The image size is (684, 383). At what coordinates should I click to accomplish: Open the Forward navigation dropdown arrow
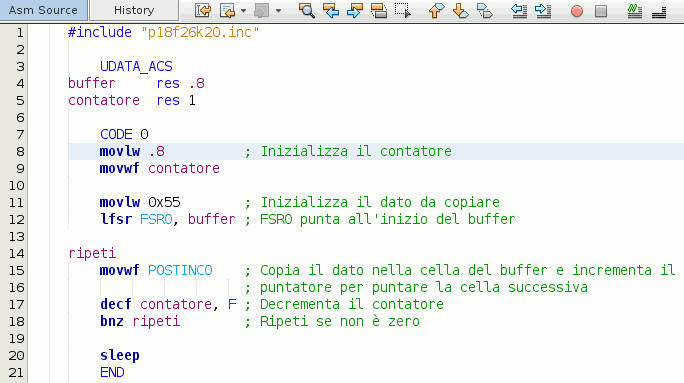click(278, 10)
